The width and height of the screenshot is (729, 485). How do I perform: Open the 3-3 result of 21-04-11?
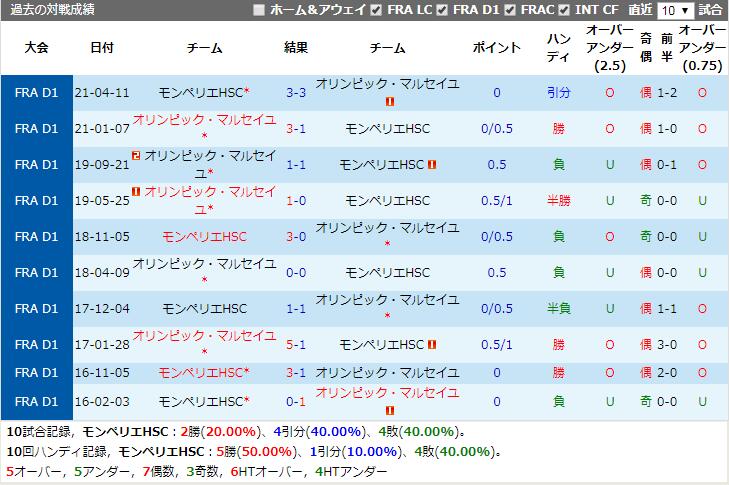click(296, 93)
